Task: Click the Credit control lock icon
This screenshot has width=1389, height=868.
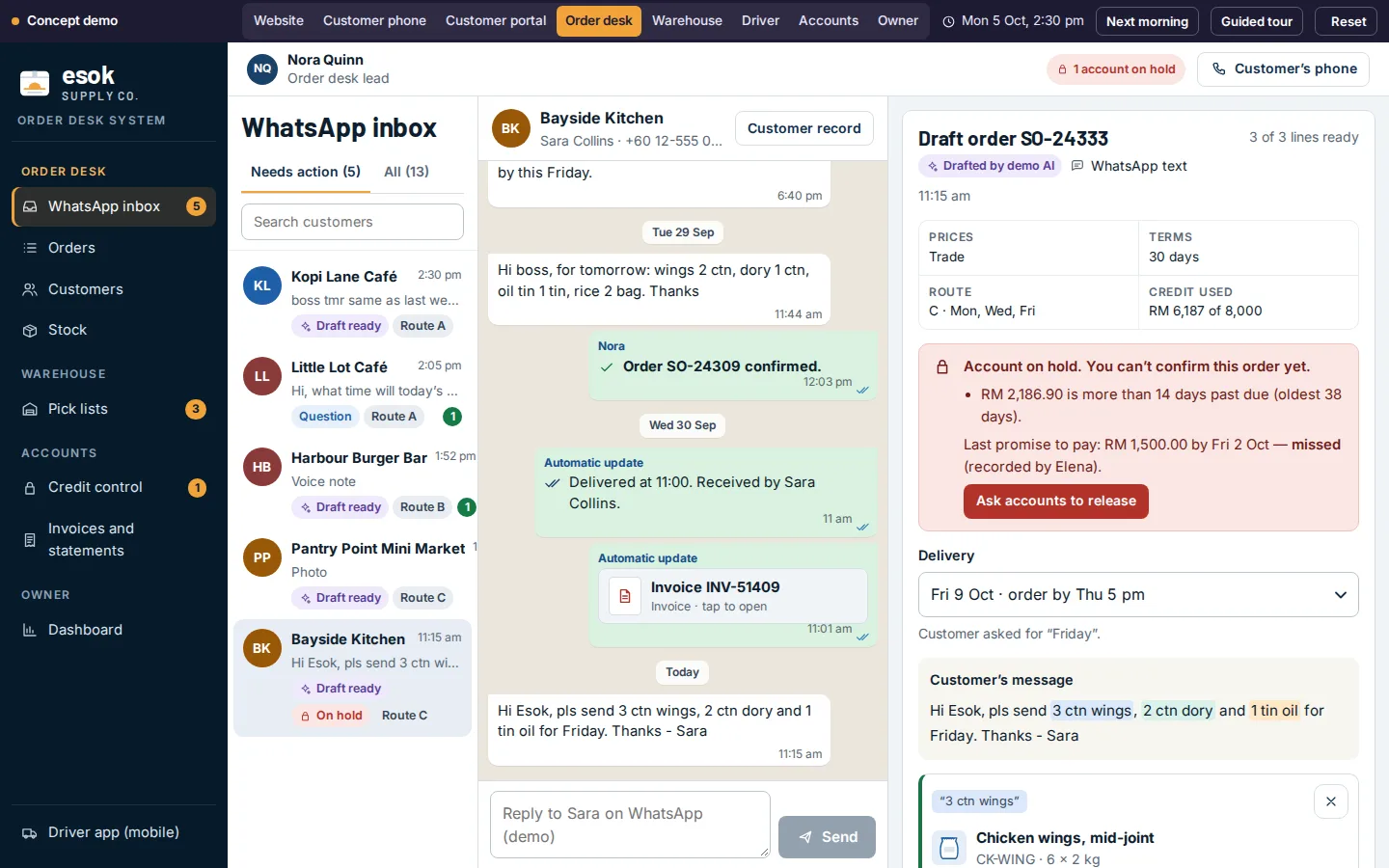Action: (30, 488)
